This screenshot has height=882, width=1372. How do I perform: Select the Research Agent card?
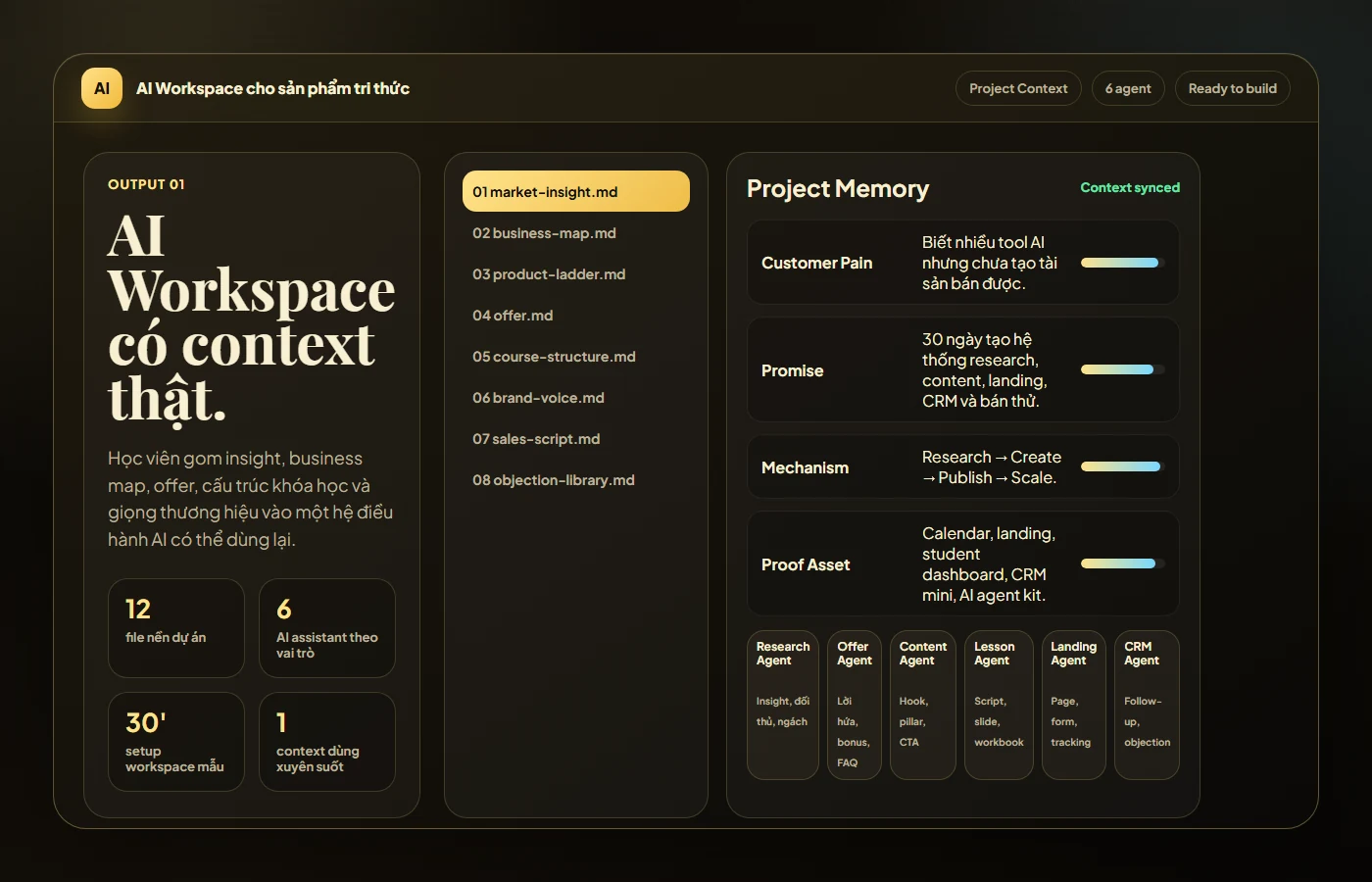(783, 705)
